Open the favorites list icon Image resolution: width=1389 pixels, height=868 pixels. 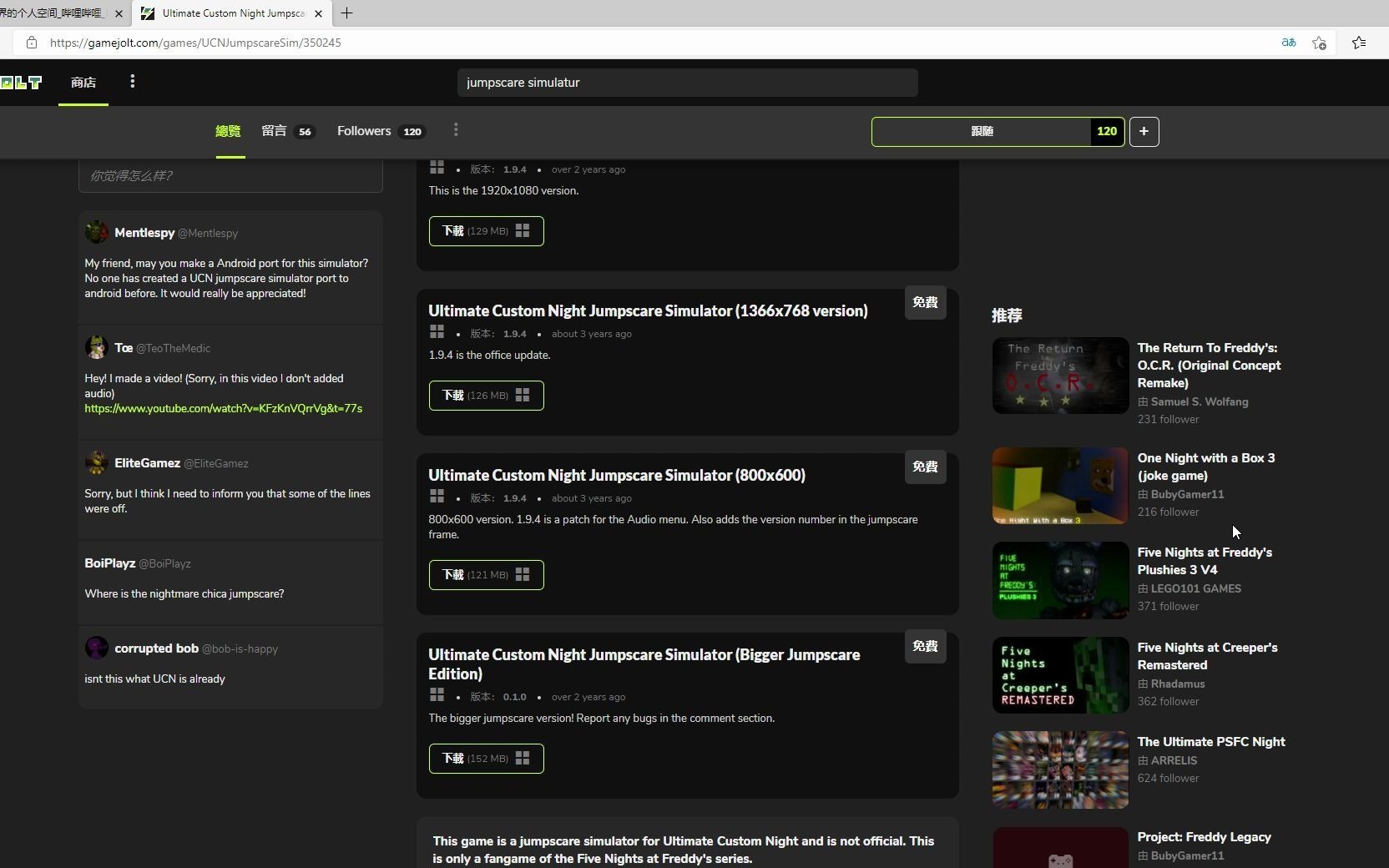tap(1359, 43)
